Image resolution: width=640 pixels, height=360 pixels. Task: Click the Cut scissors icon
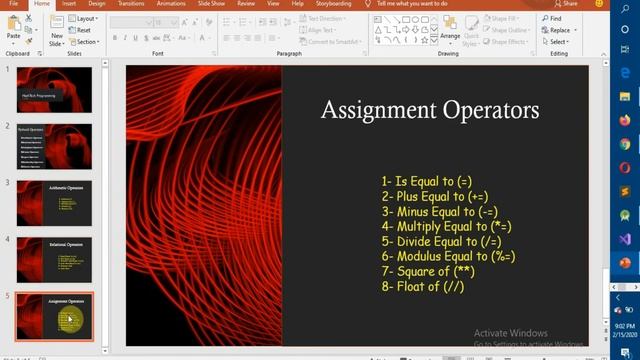click(28, 18)
